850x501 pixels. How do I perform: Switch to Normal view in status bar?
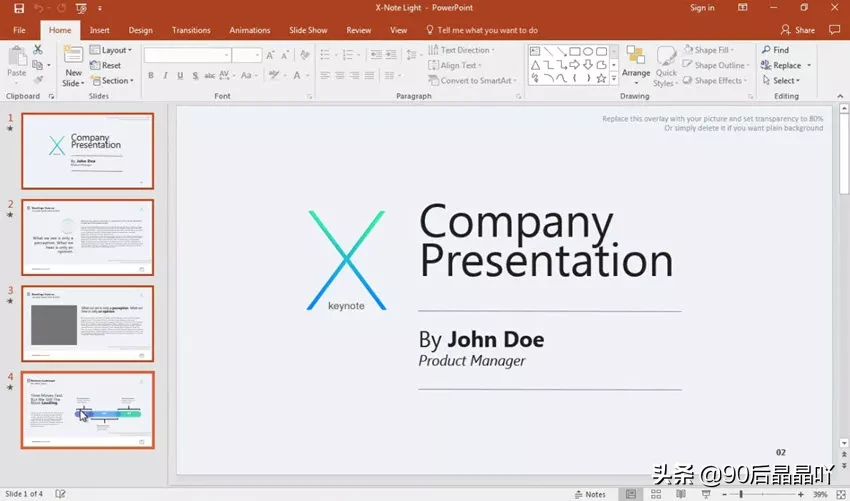(630, 494)
